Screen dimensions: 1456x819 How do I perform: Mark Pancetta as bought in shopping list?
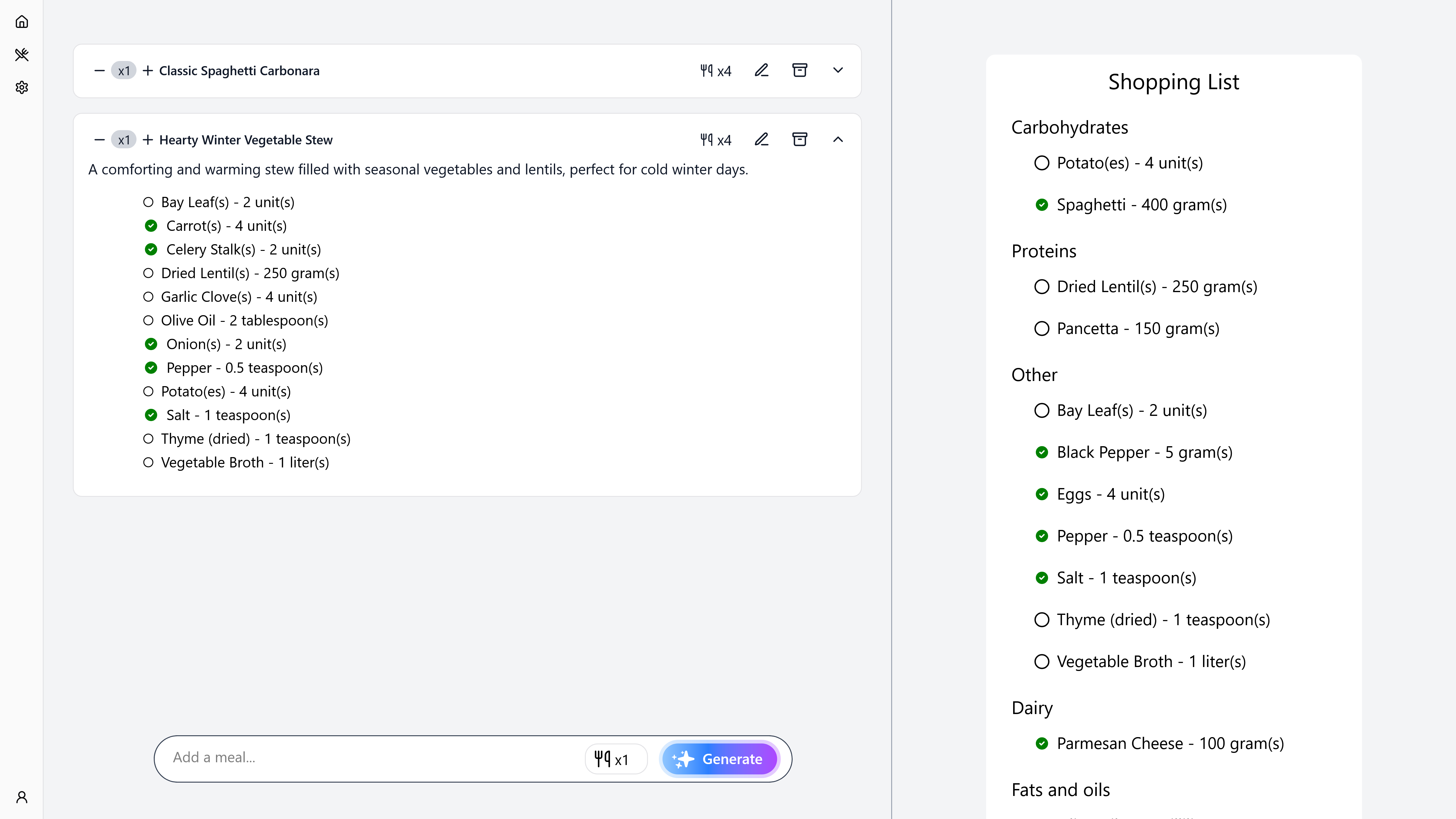pyautogui.click(x=1041, y=329)
